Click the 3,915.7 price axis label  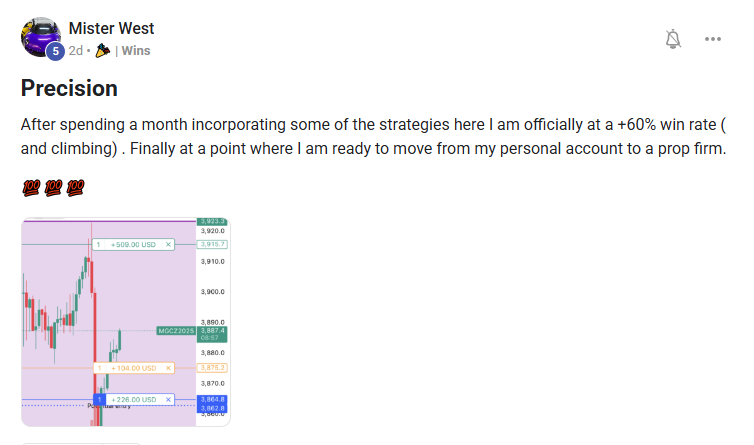pyautogui.click(x=214, y=244)
